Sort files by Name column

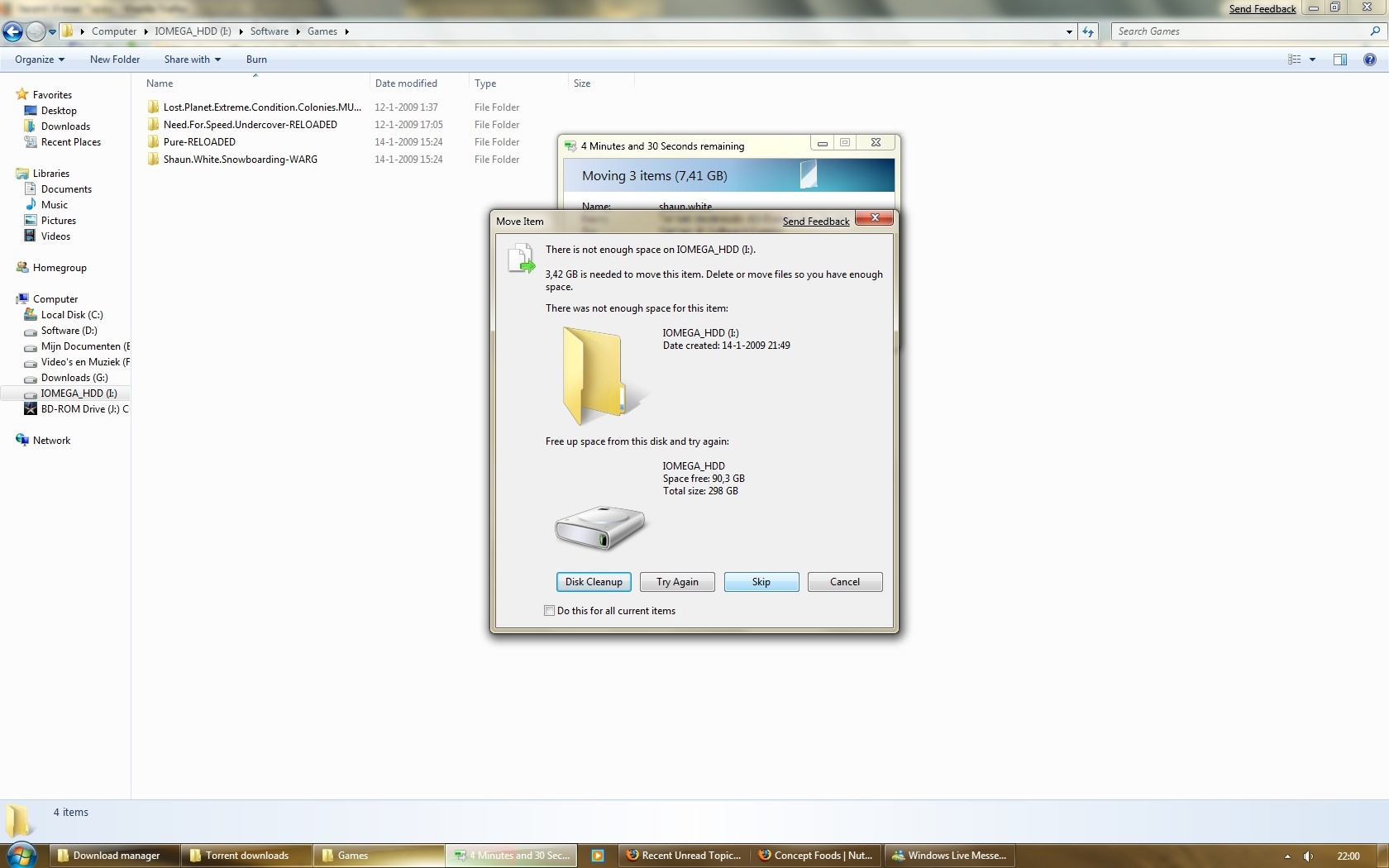160,83
